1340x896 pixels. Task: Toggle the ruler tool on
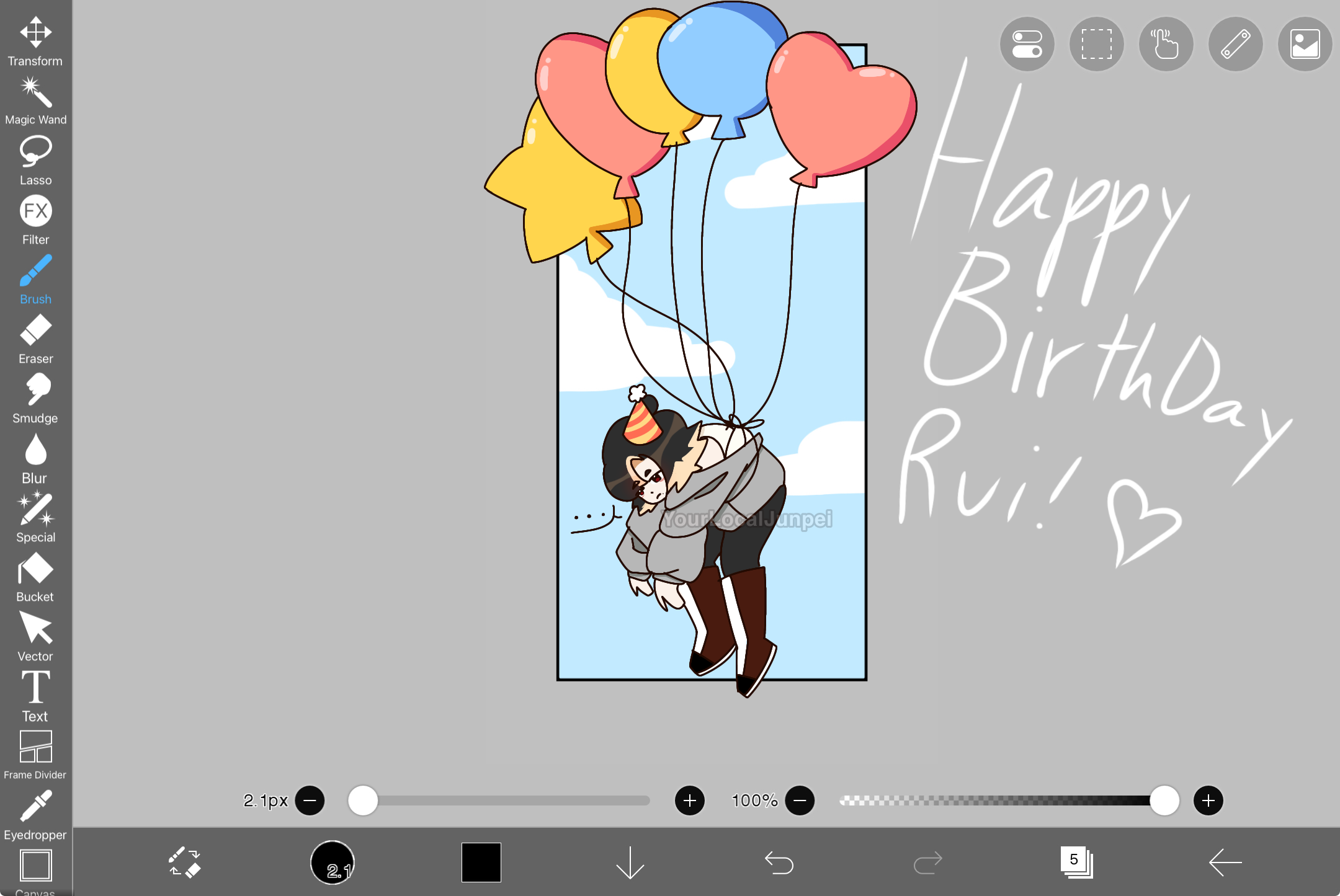coord(1235,44)
